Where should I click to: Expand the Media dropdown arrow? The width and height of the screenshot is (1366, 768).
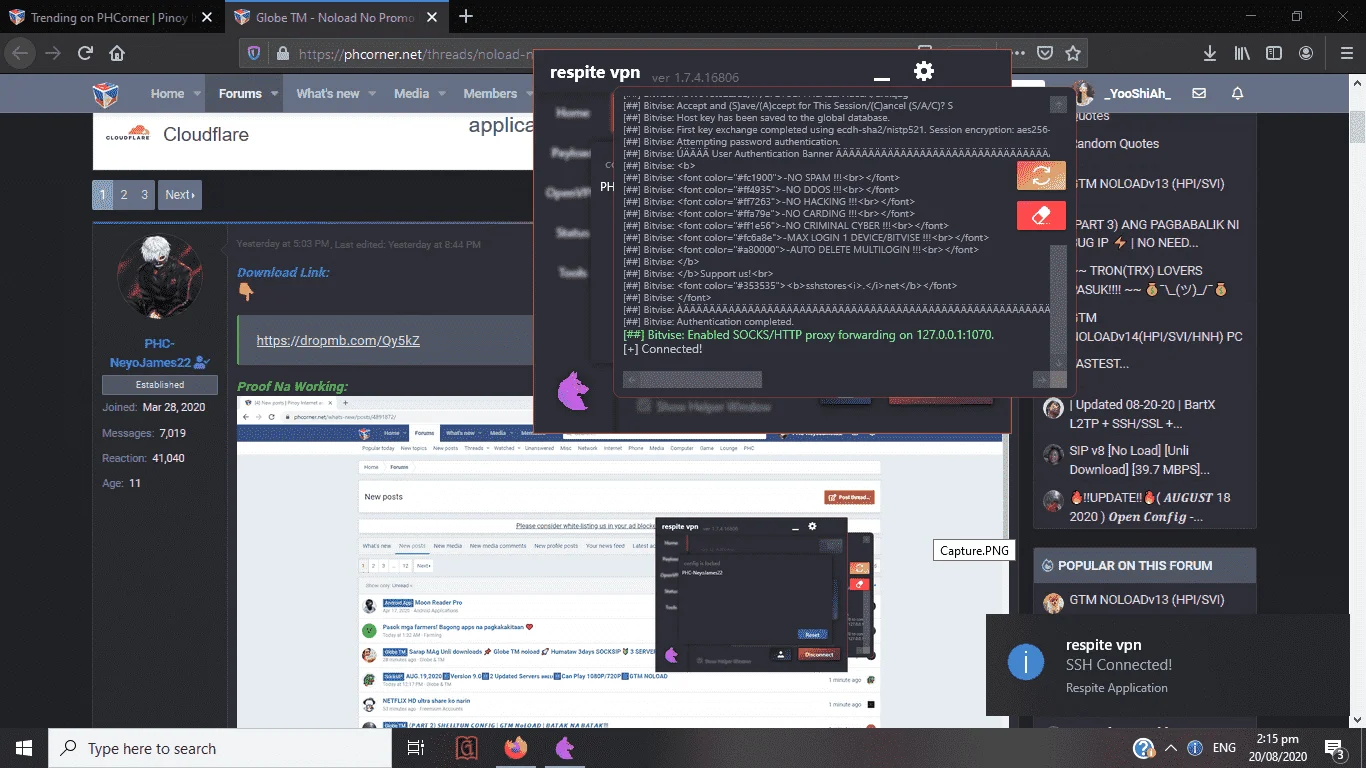click(441, 94)
